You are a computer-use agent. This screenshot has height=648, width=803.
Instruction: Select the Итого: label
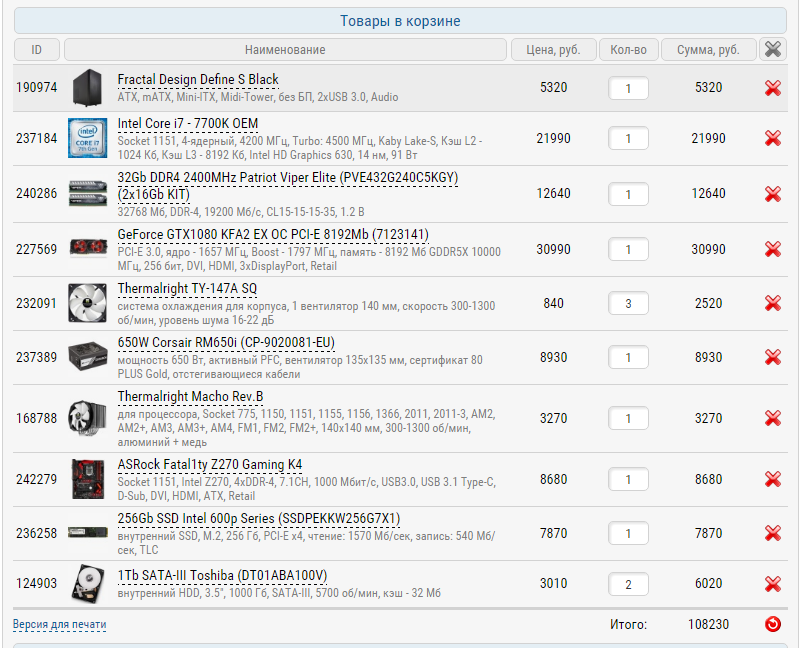628,624
